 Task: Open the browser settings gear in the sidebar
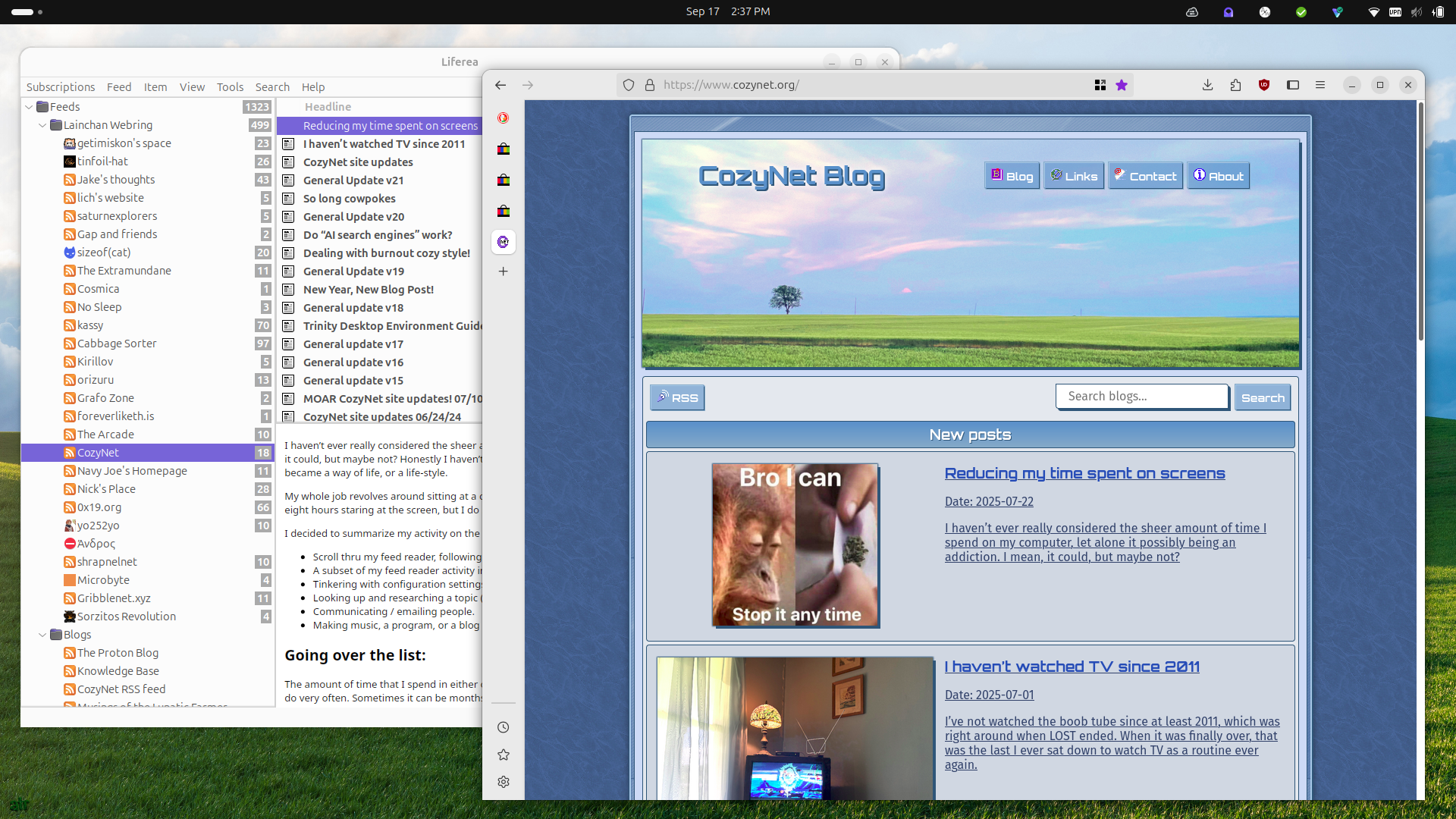503,782
